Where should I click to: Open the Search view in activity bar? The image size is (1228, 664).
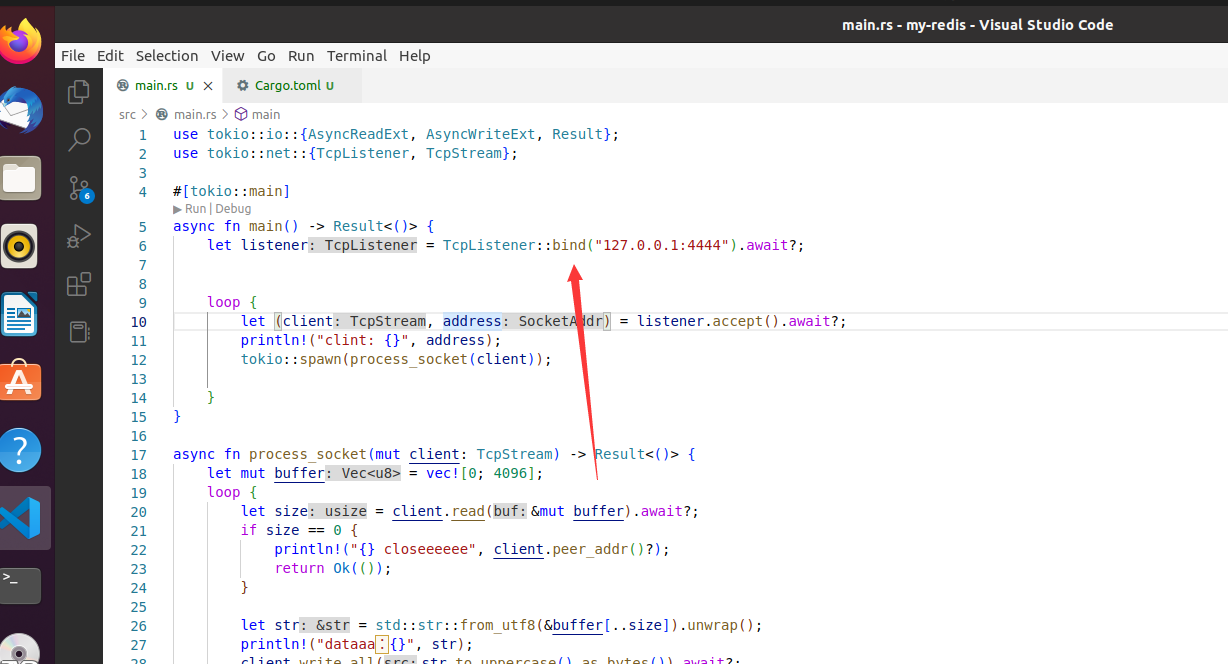coord(79,140)
